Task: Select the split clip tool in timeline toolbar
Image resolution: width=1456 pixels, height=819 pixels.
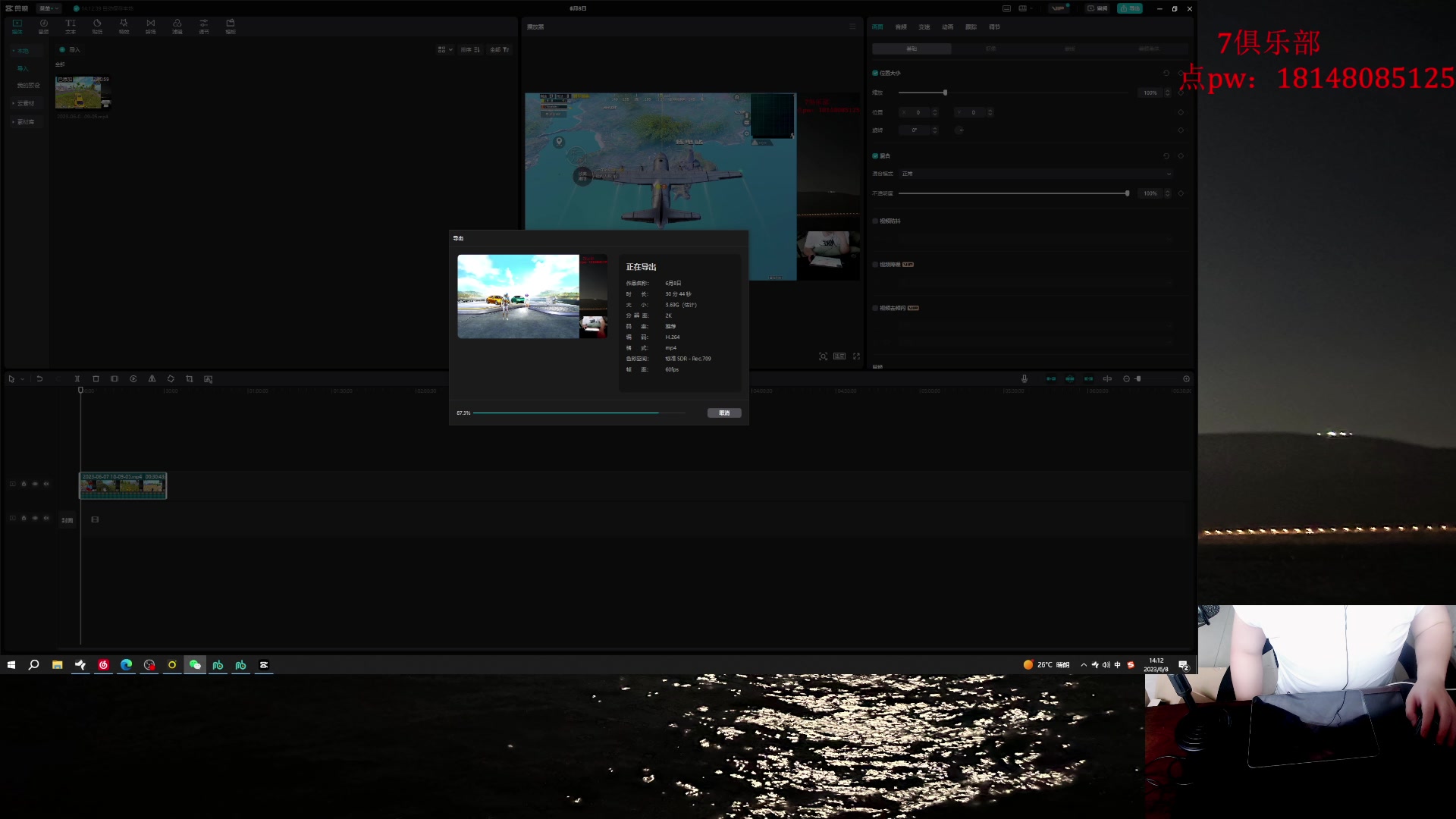Action: pos(77,378)
